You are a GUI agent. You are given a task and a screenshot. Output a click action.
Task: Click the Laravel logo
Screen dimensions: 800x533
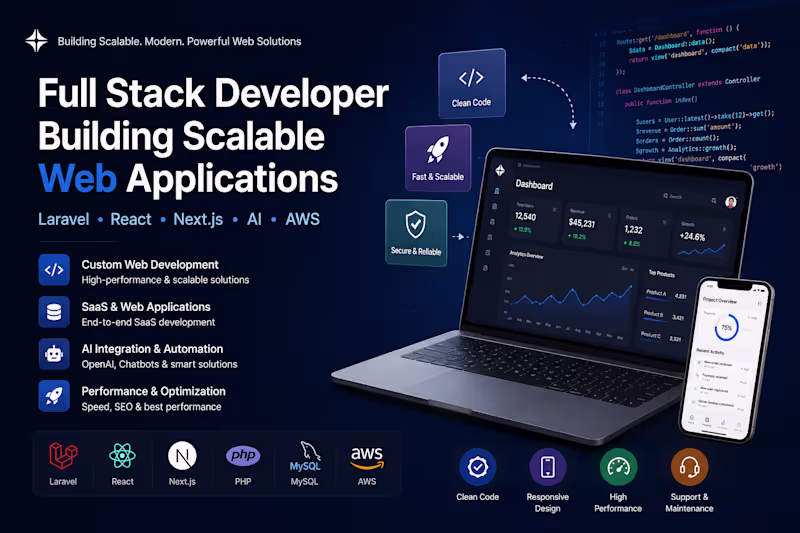[63, 455]
